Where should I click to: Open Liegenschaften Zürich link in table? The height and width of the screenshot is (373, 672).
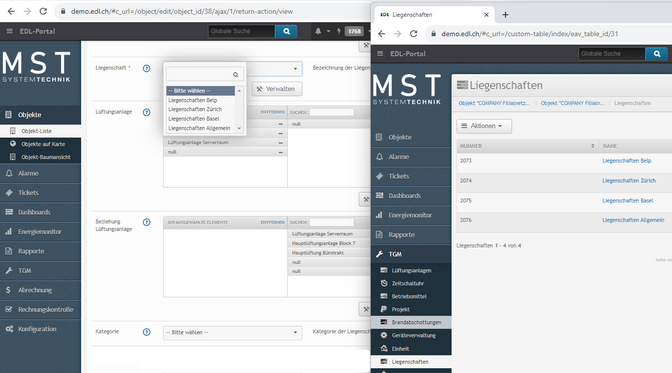coord(629,180)
